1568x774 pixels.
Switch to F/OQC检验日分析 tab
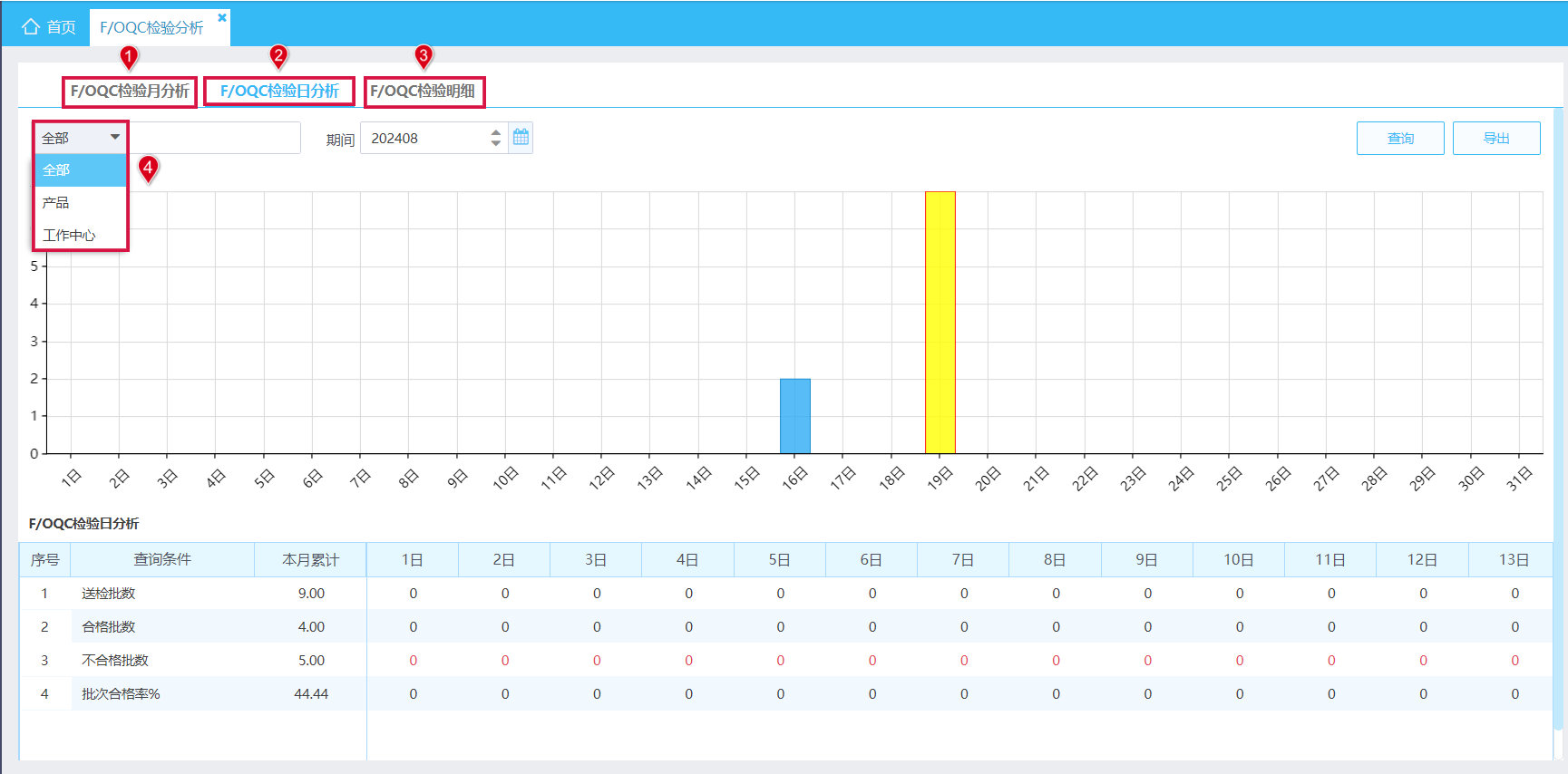pyautogui.click(x=279, y=91)
